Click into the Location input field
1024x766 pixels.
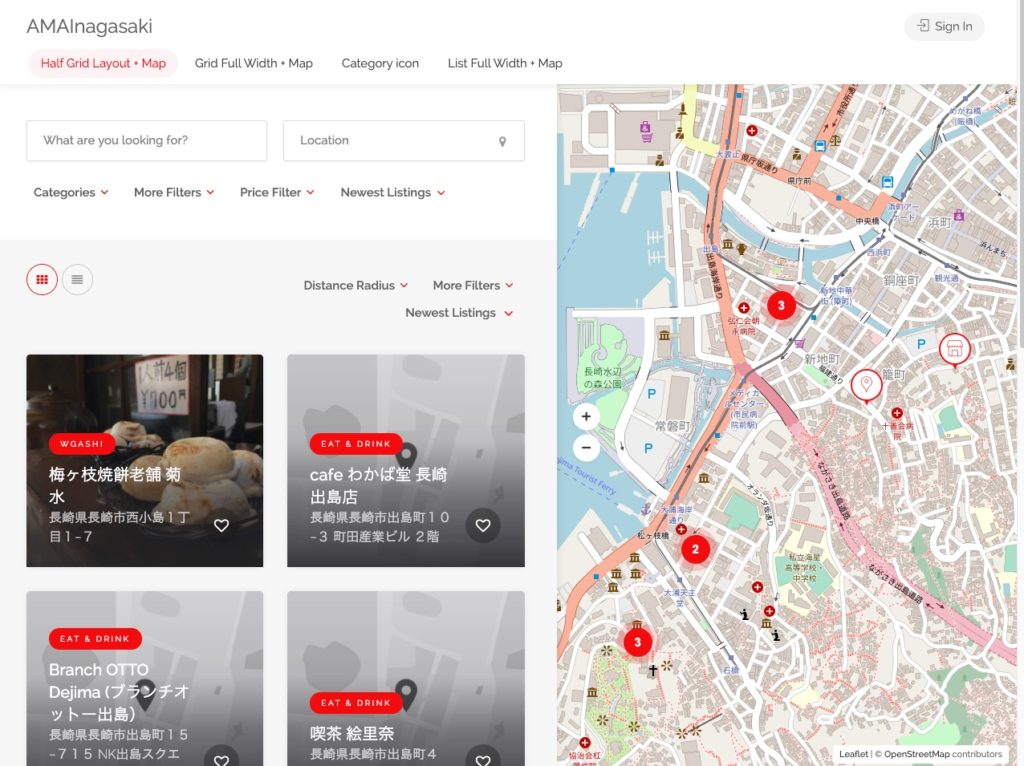(404, 140)
